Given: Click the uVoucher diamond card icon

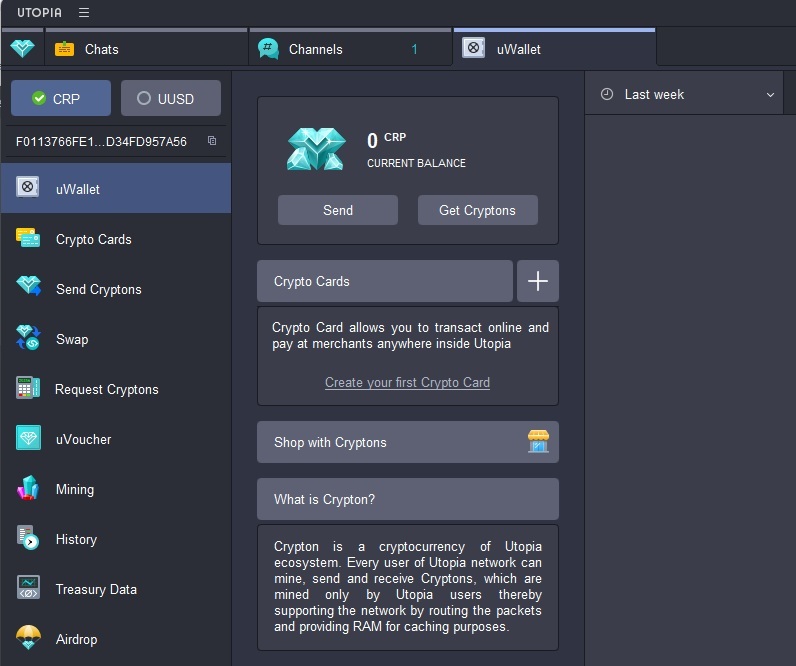Looking at the screenshot, I should tap(28, 438).
